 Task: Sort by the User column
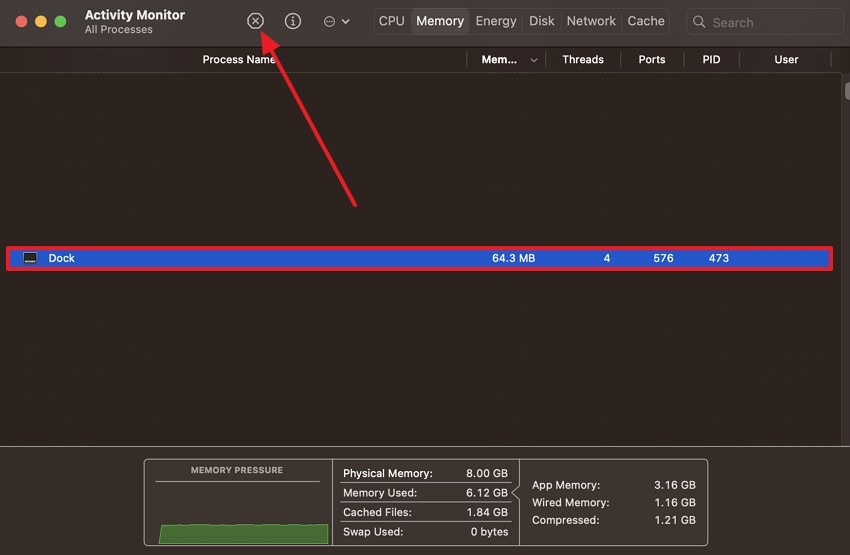[786, 60]
